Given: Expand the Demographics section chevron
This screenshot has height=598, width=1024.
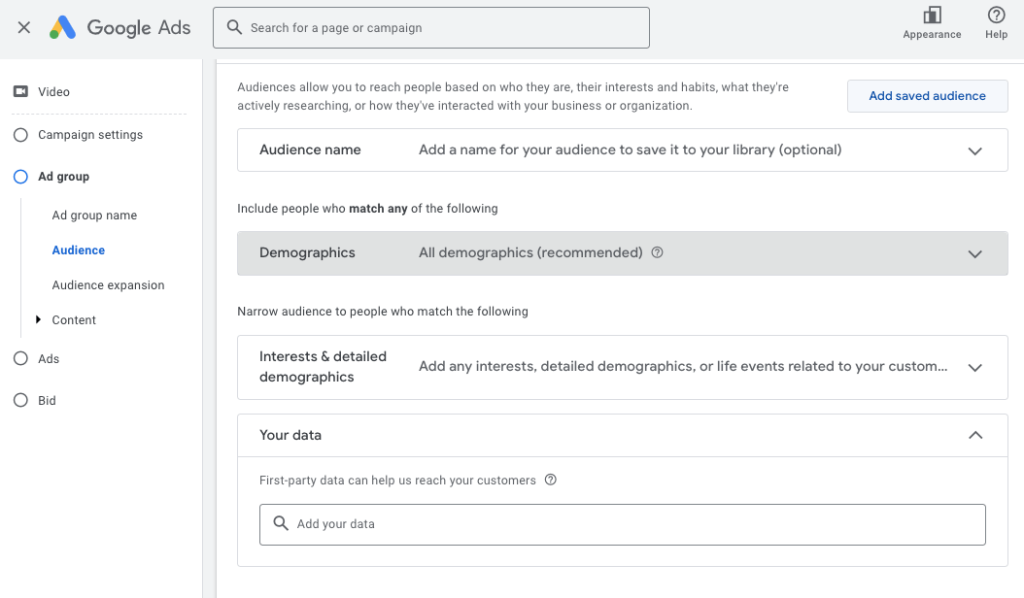Looking at the screenshot, I should 975,254.
